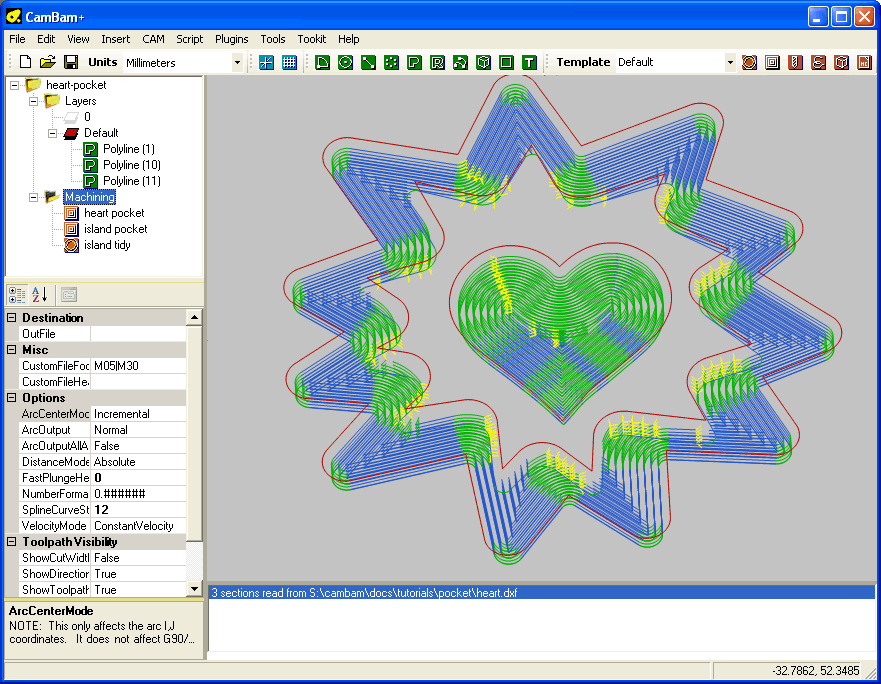The height and width of the screenshot is (684, 881).
Task: Select Polyline (10) in the tree
Action: tap(131, 165)
